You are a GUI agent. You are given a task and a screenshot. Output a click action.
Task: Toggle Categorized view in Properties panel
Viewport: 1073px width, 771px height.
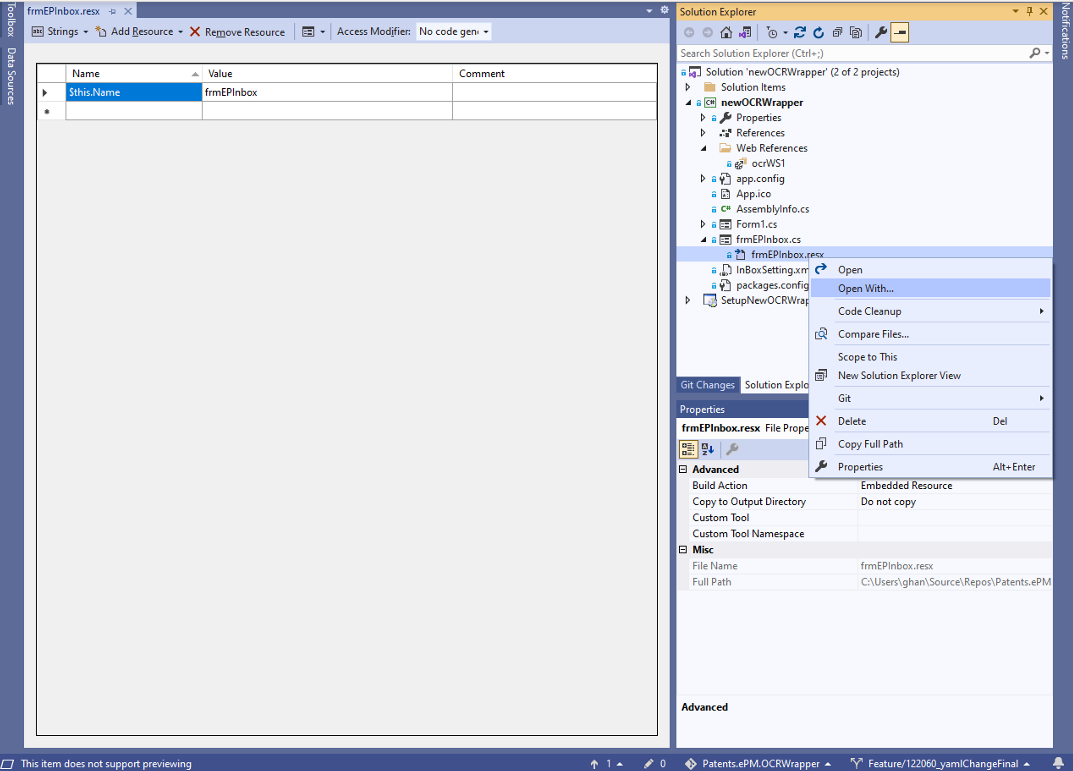pos(688,449)
